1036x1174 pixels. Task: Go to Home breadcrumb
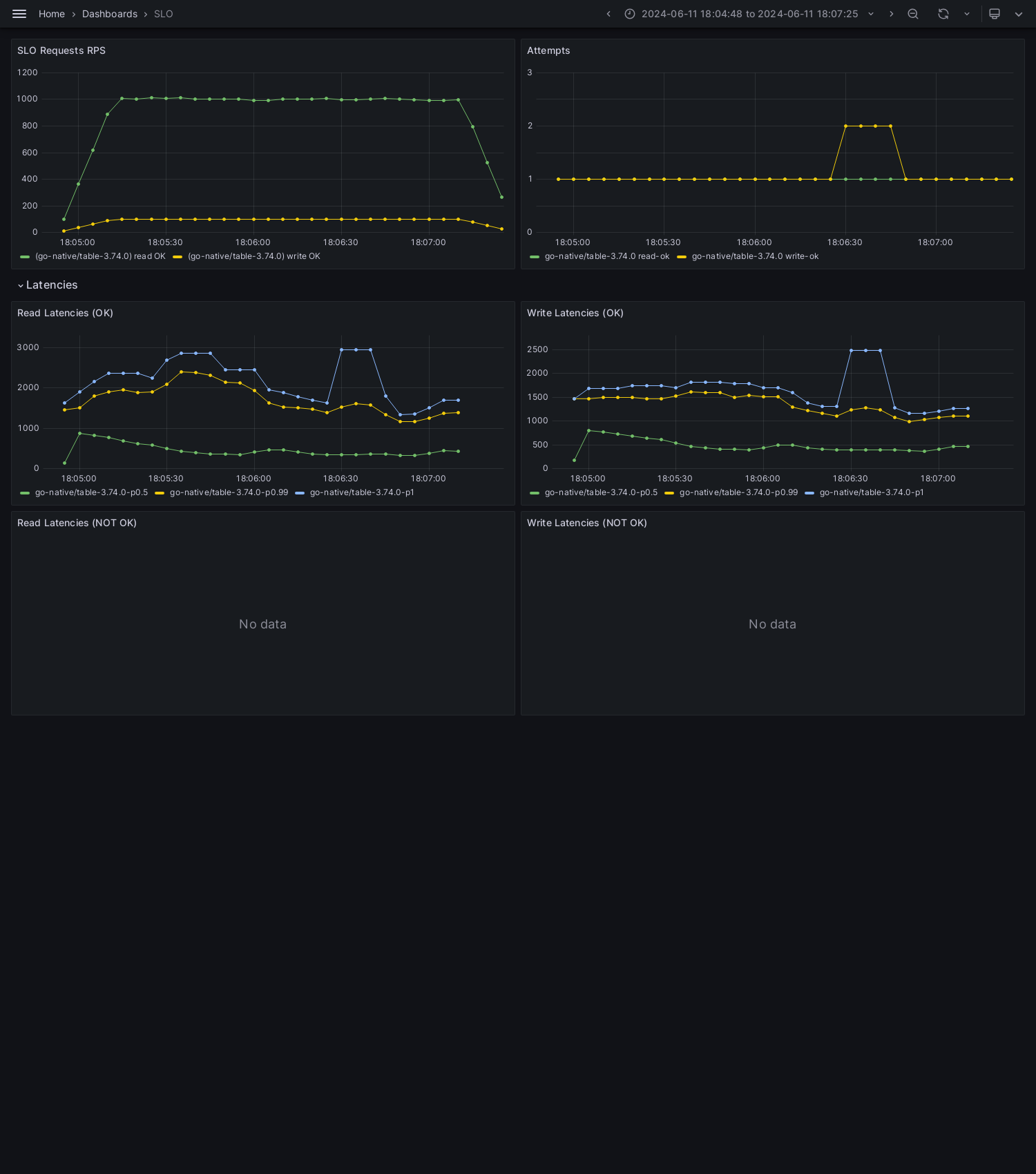click(52, 14)
